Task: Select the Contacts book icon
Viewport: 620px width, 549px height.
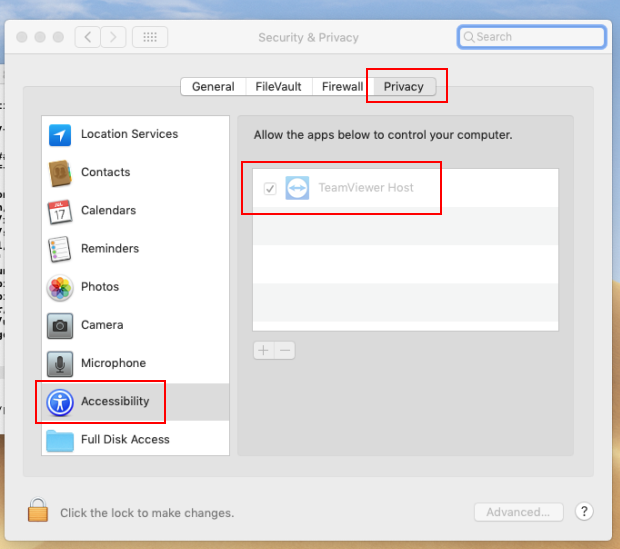Action: [x=60, y=173]
